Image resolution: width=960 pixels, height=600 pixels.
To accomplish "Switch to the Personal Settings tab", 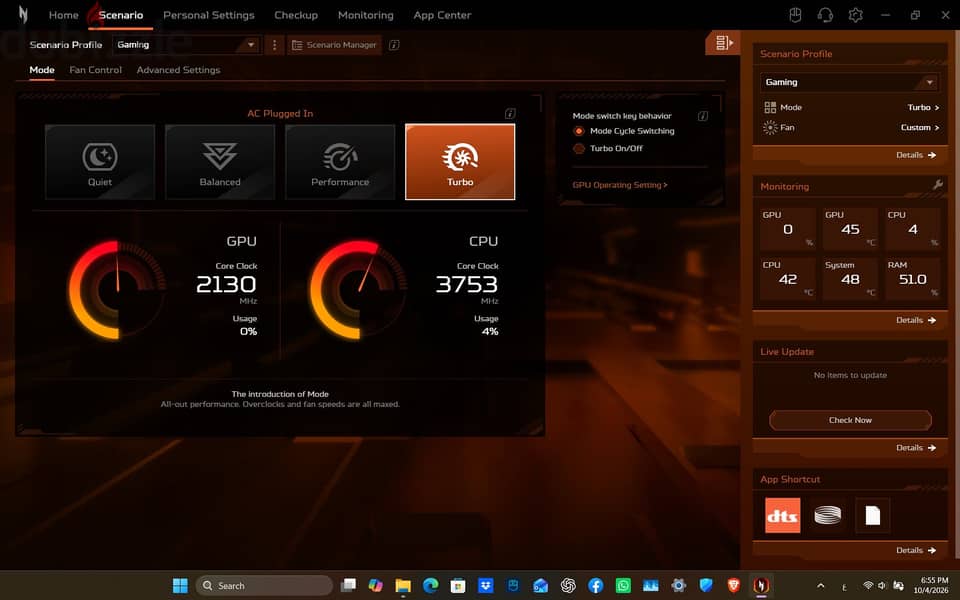I will [x=209, y=15].
